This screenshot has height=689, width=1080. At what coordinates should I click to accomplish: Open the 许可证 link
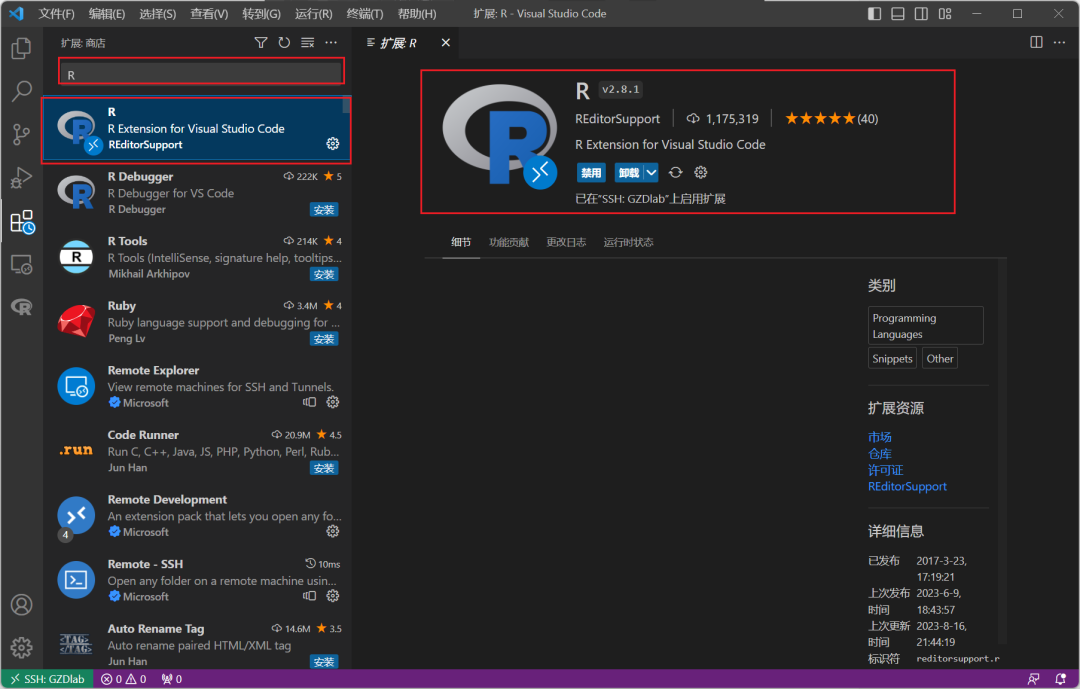(x=885, y=470)
